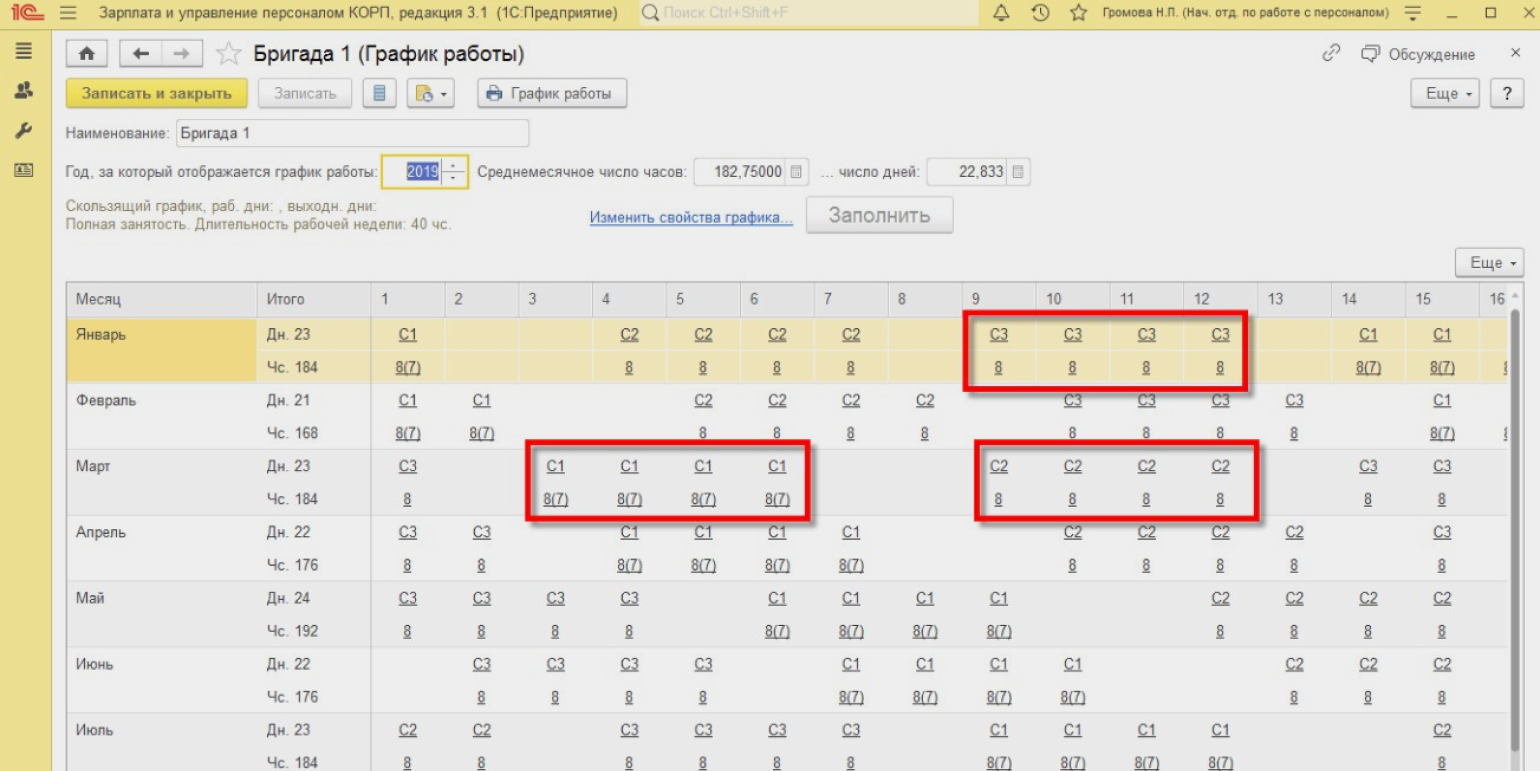Click the wrench settings icon in sidebar
This screenshot has height=771, width=1540.
[x=24, y=131]
